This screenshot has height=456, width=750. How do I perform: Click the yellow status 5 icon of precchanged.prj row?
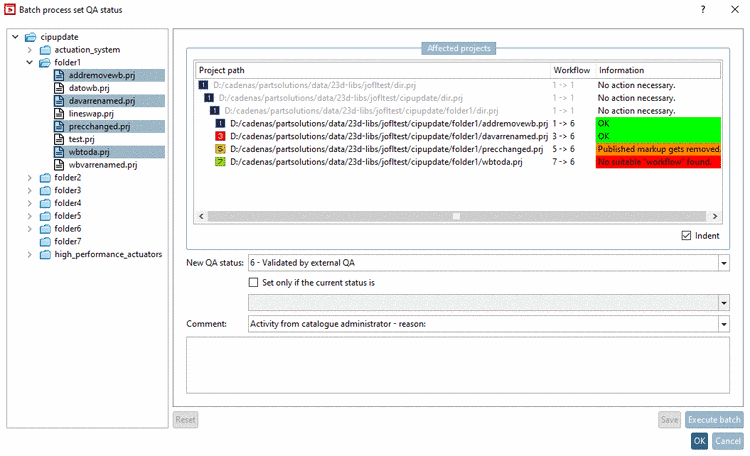[220, 149]
